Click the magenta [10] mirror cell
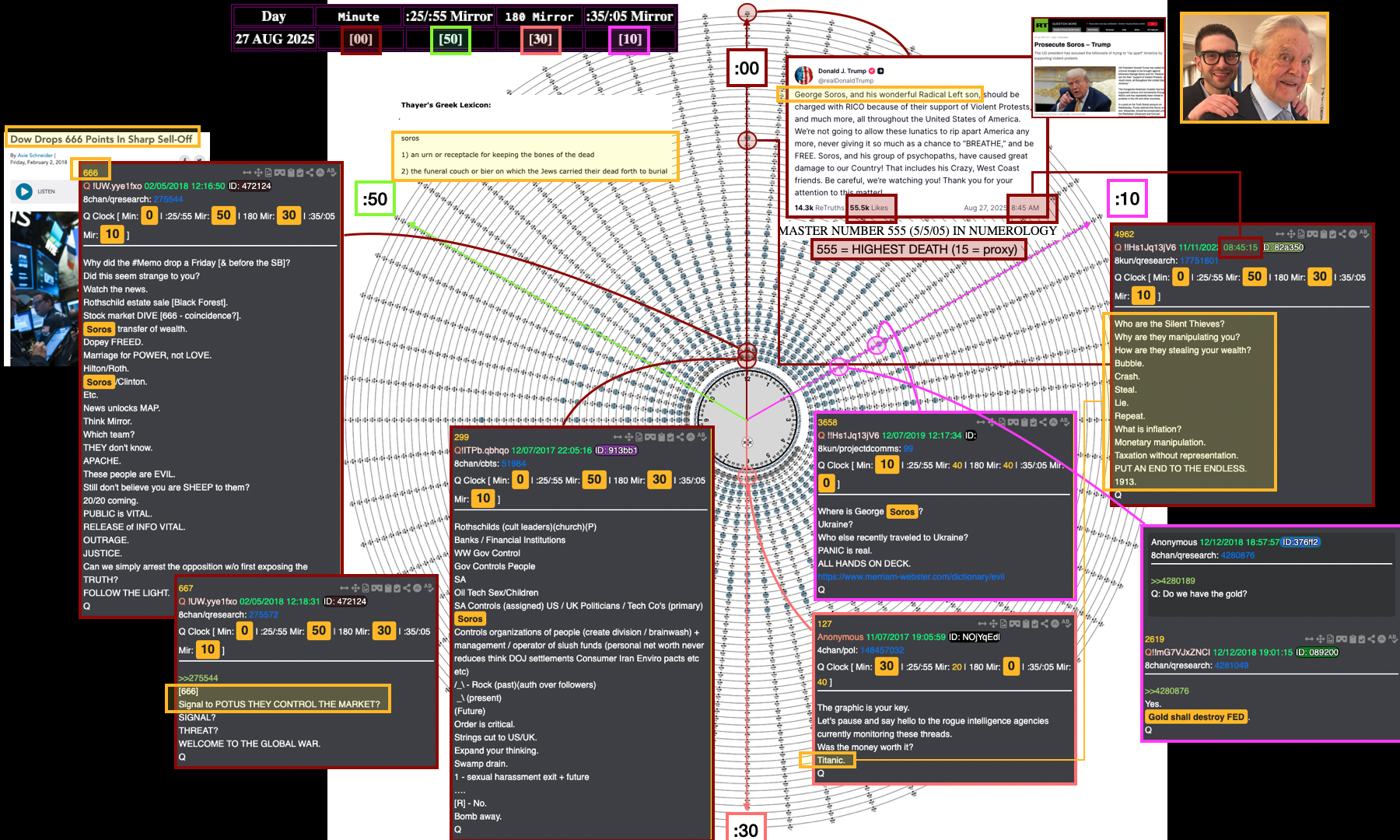Viewport: 1400px width, 840px height. pos(630,40)
